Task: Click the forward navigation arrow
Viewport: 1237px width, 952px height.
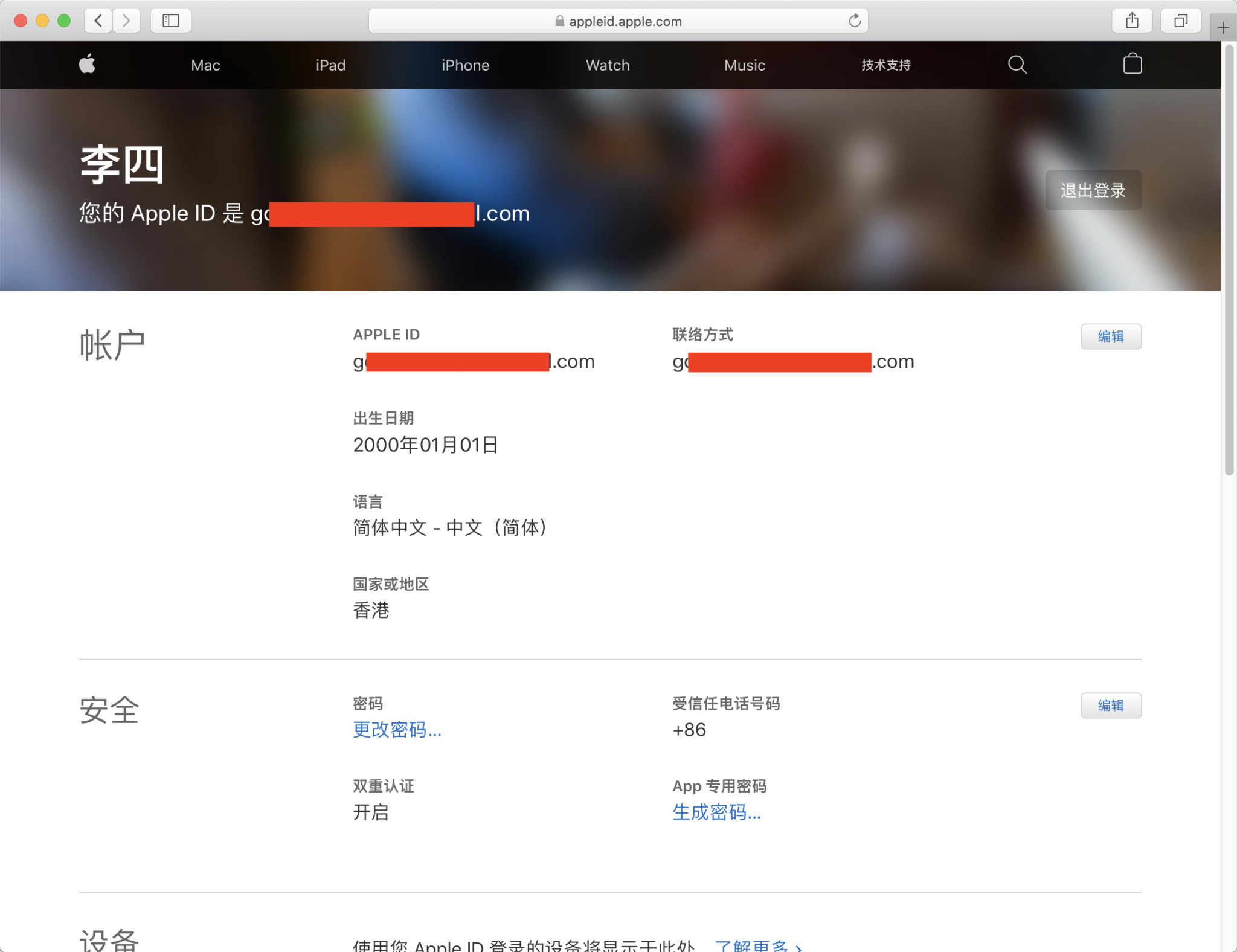Action: pyautogui.click(x=127, y=20)
